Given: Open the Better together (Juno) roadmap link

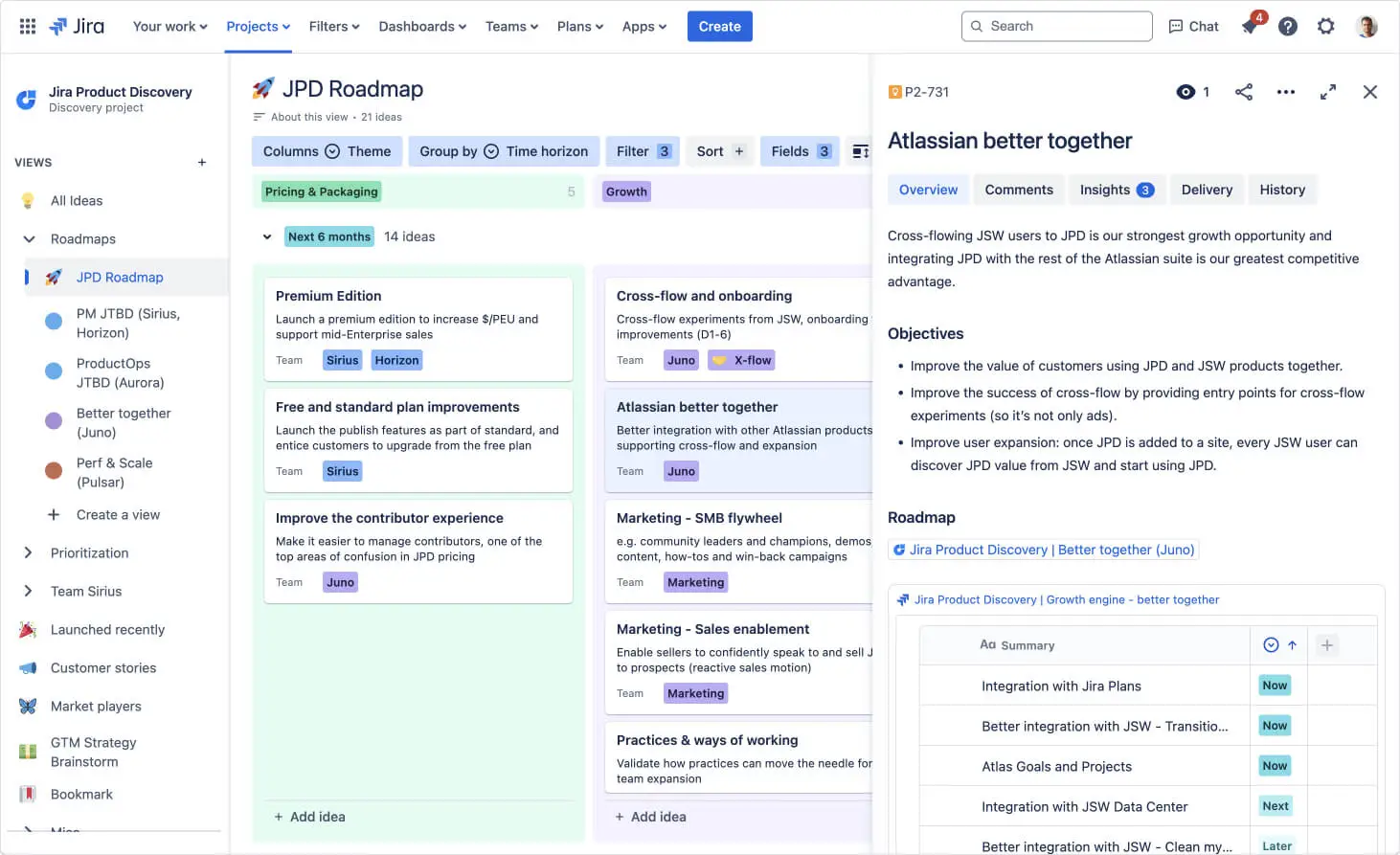Looking at the screenshot, I should [x=1044, y=550].
